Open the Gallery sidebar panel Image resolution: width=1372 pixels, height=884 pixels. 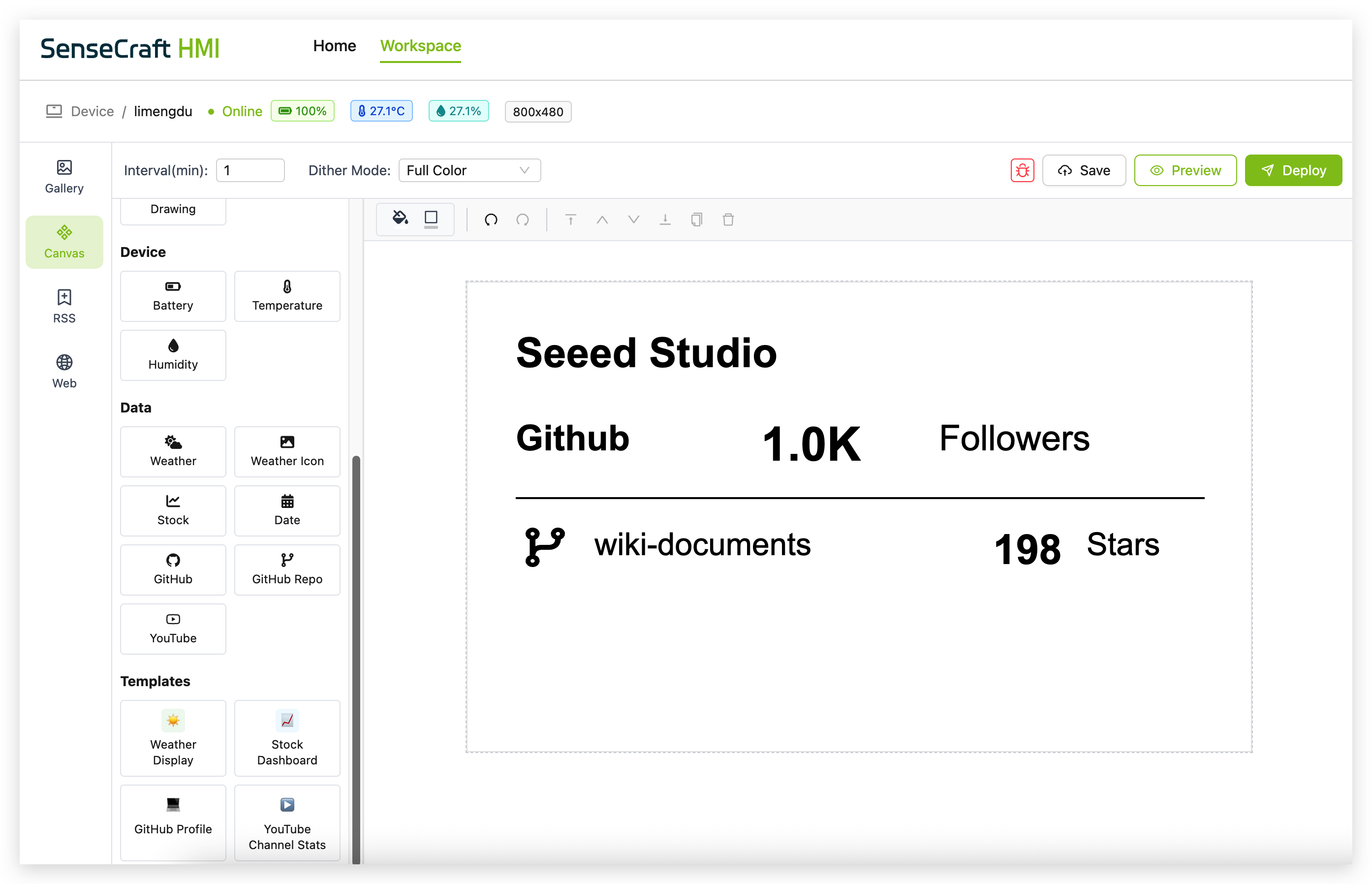64,177
